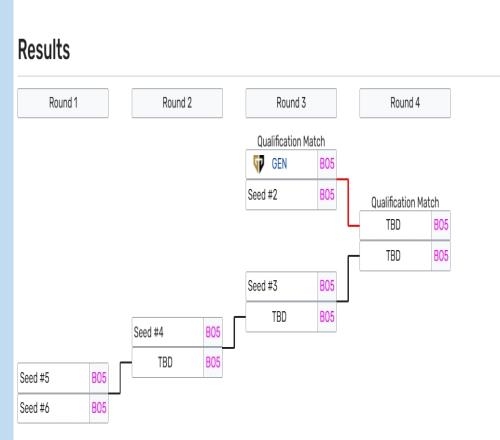500x440 pixels.
Task: Click the Gen.G team logo icon
Action: coord(258,164)
